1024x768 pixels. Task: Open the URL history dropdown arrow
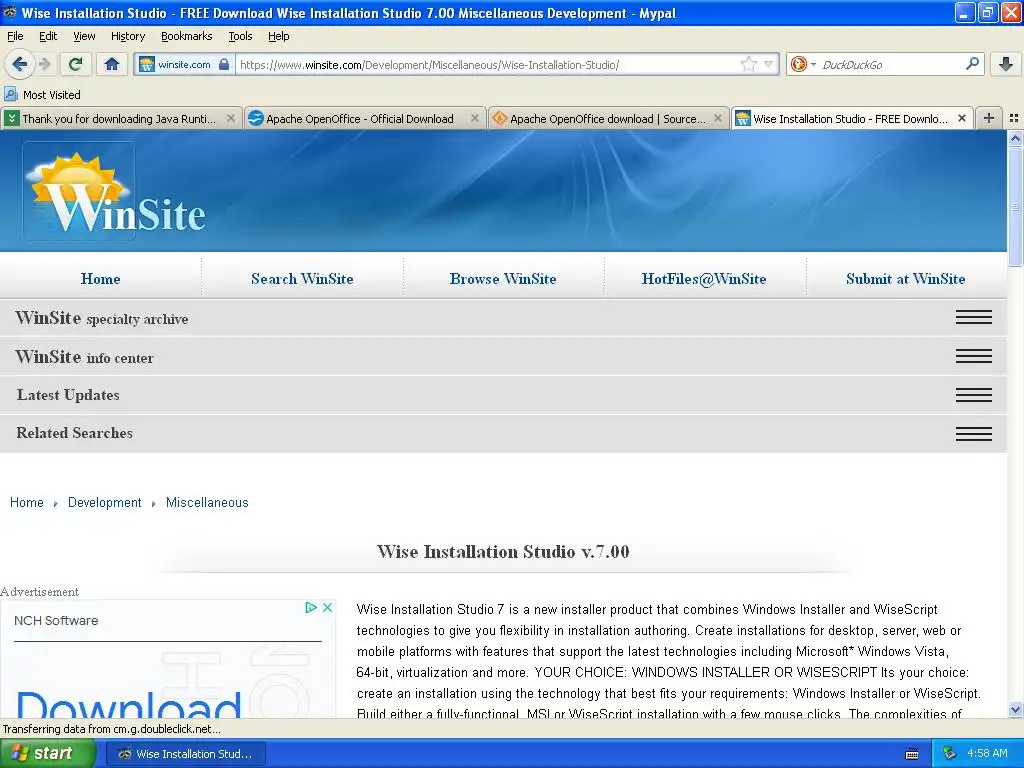click(769, 64)
